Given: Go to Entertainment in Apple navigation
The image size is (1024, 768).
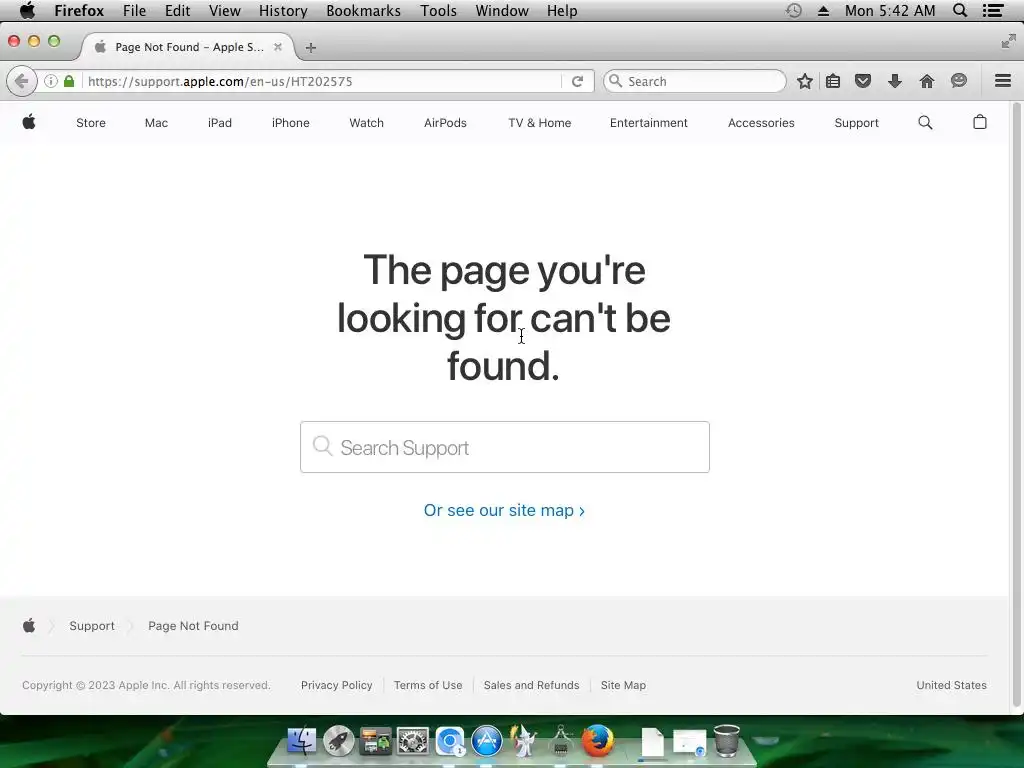Looking at the screenshot, I should [648, 123].
